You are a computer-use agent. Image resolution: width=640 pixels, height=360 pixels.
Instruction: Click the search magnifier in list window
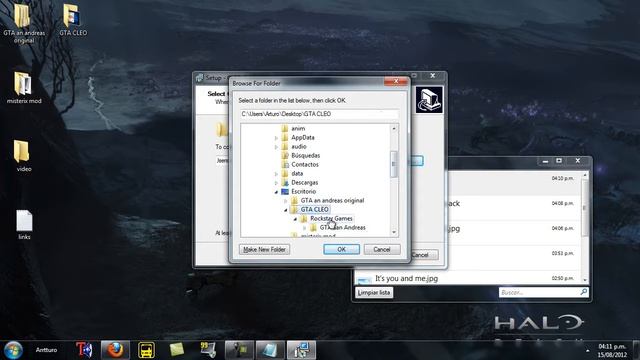click(x=583, y=292)
